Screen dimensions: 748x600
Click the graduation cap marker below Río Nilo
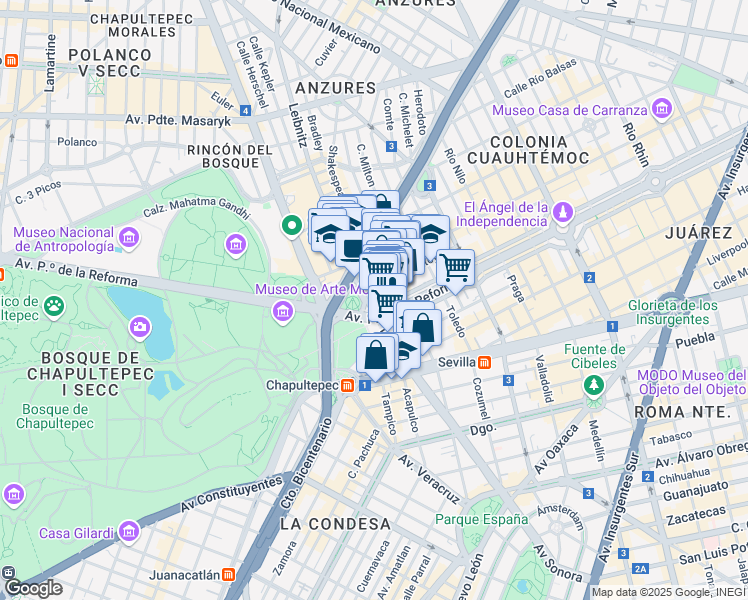pyautogui.click(x=435, y=233)
